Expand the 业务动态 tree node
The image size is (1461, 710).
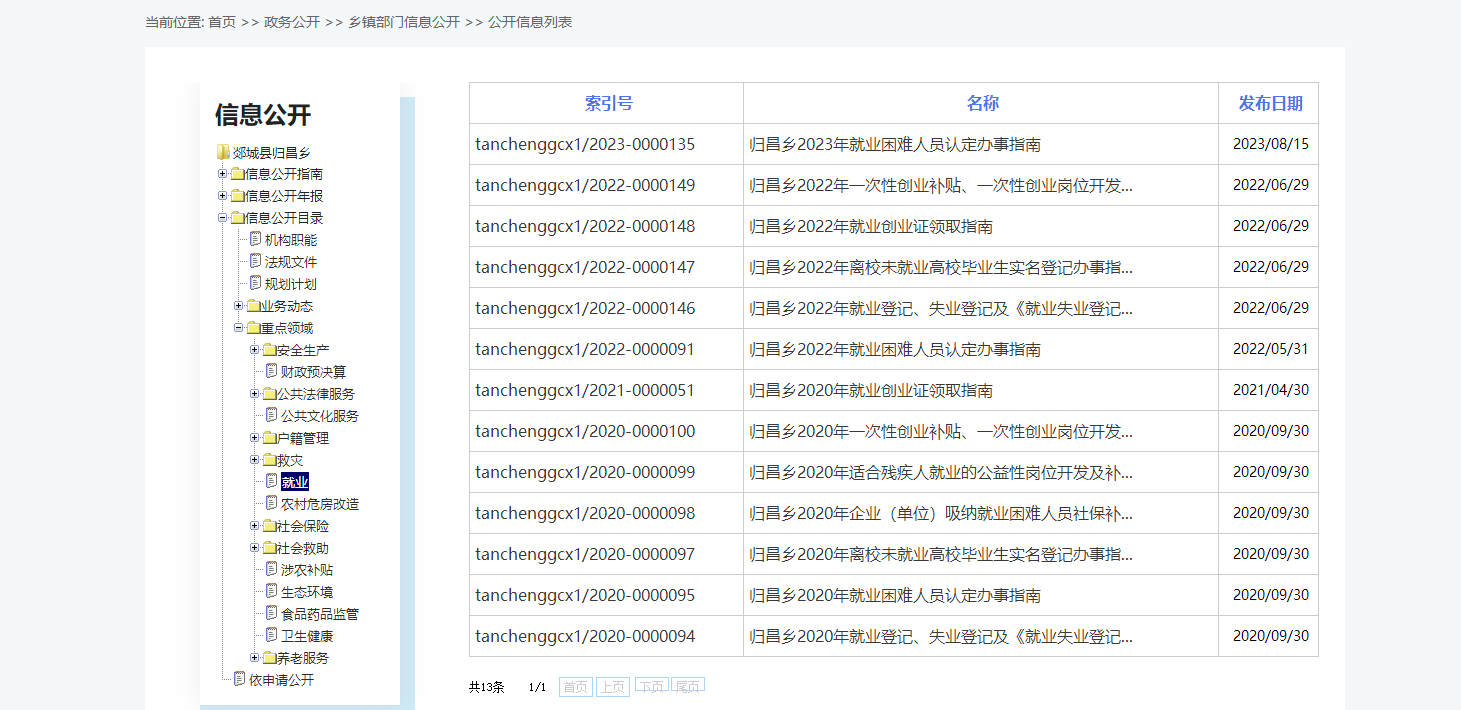pos(238,306)
